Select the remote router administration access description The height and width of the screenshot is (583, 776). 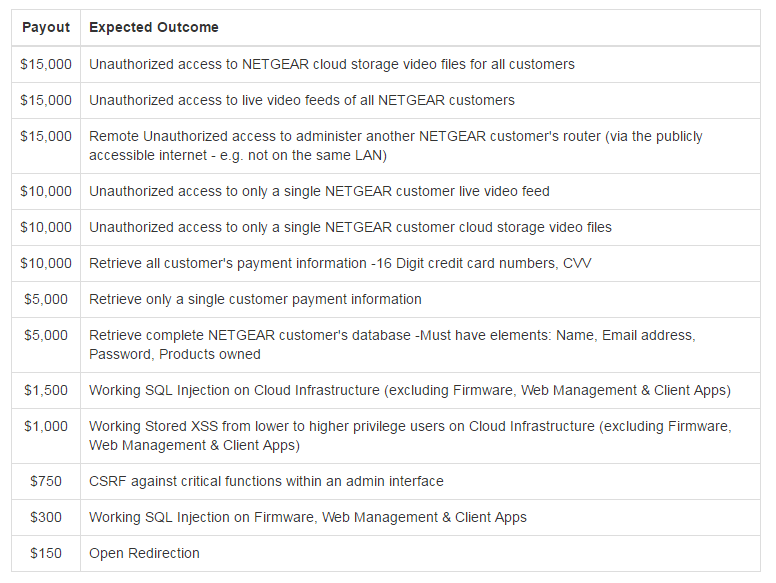[x=396, y=145]
